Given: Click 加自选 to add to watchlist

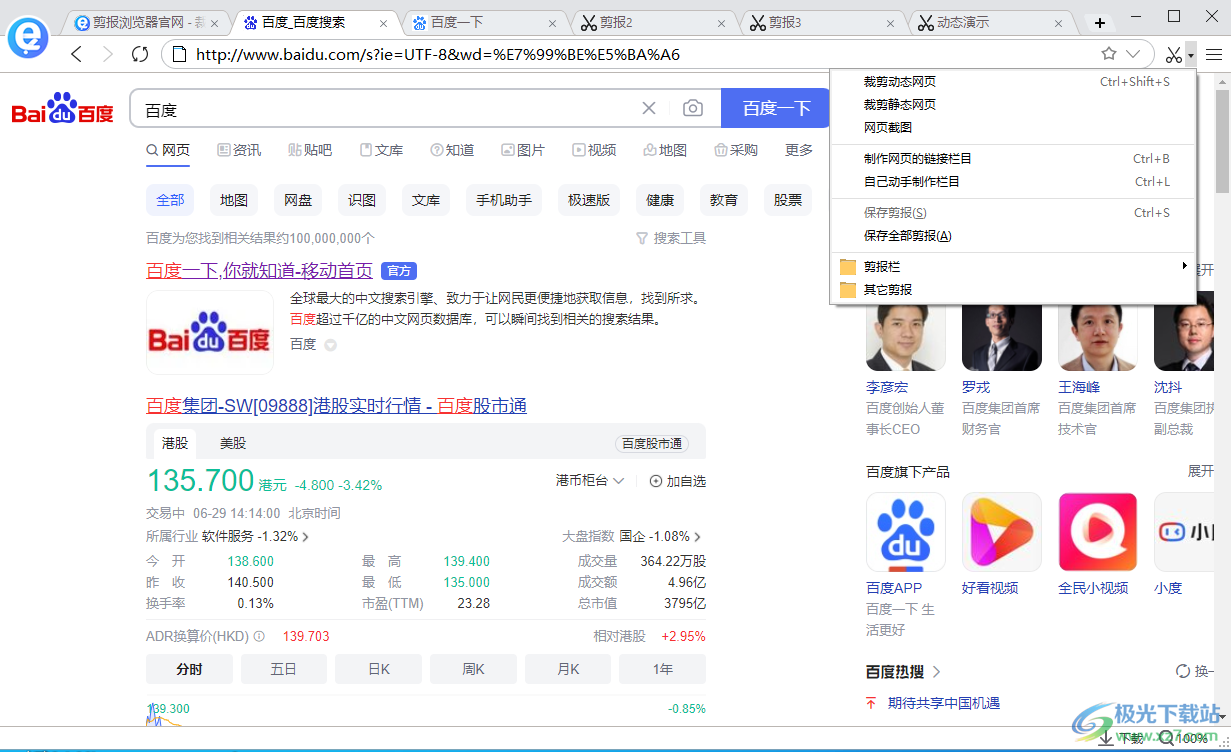Looking at the screenshot, I should [x=678, y=481].
